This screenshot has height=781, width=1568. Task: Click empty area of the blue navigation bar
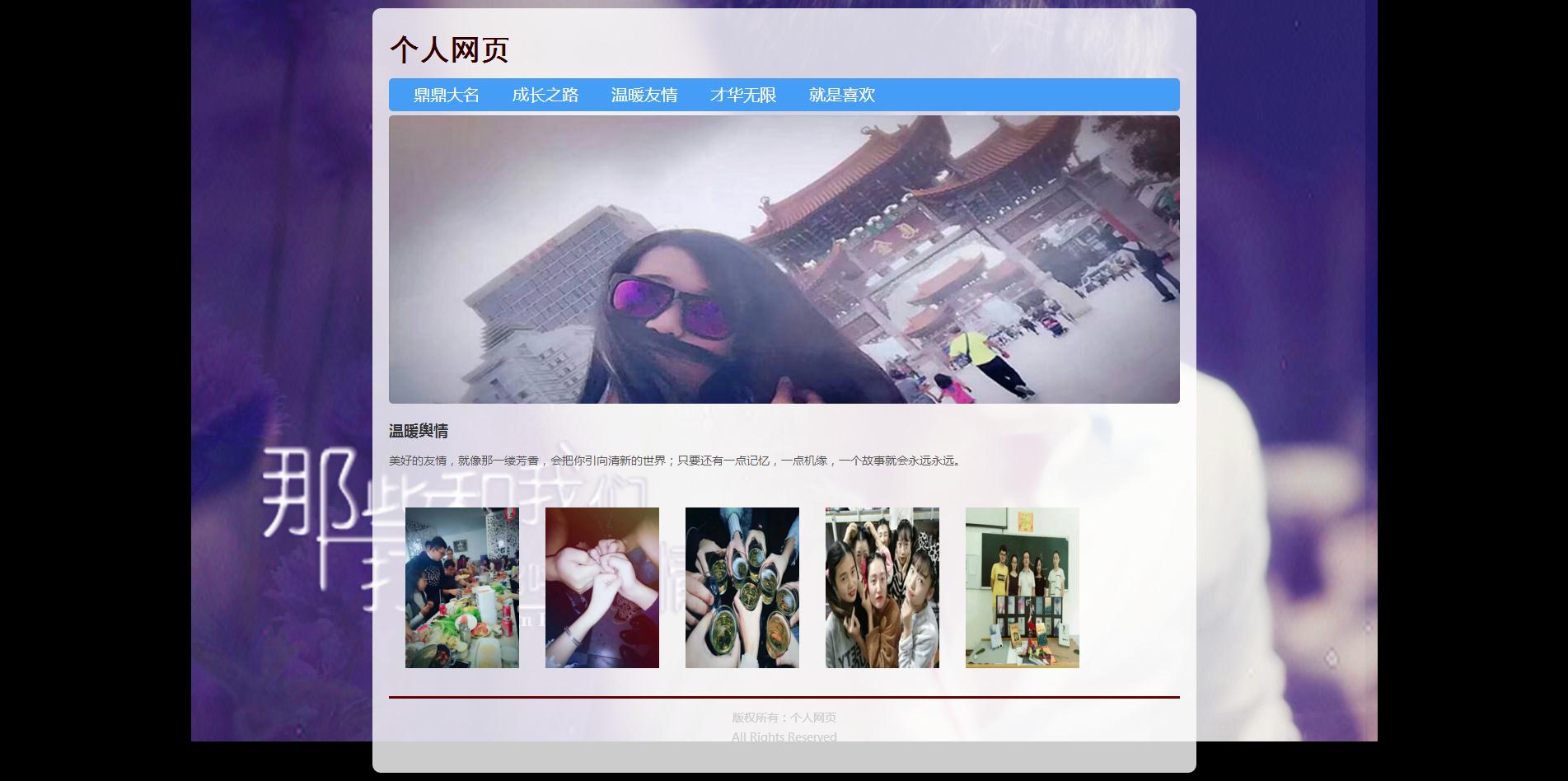pos(1030,96)
